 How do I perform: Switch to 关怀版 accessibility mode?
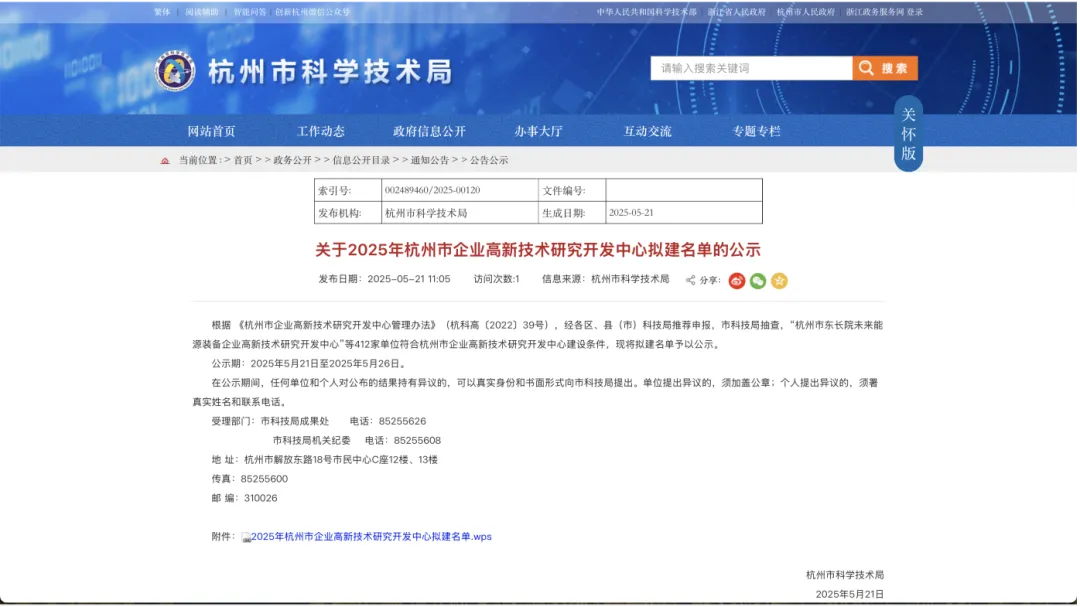[908, 134]
